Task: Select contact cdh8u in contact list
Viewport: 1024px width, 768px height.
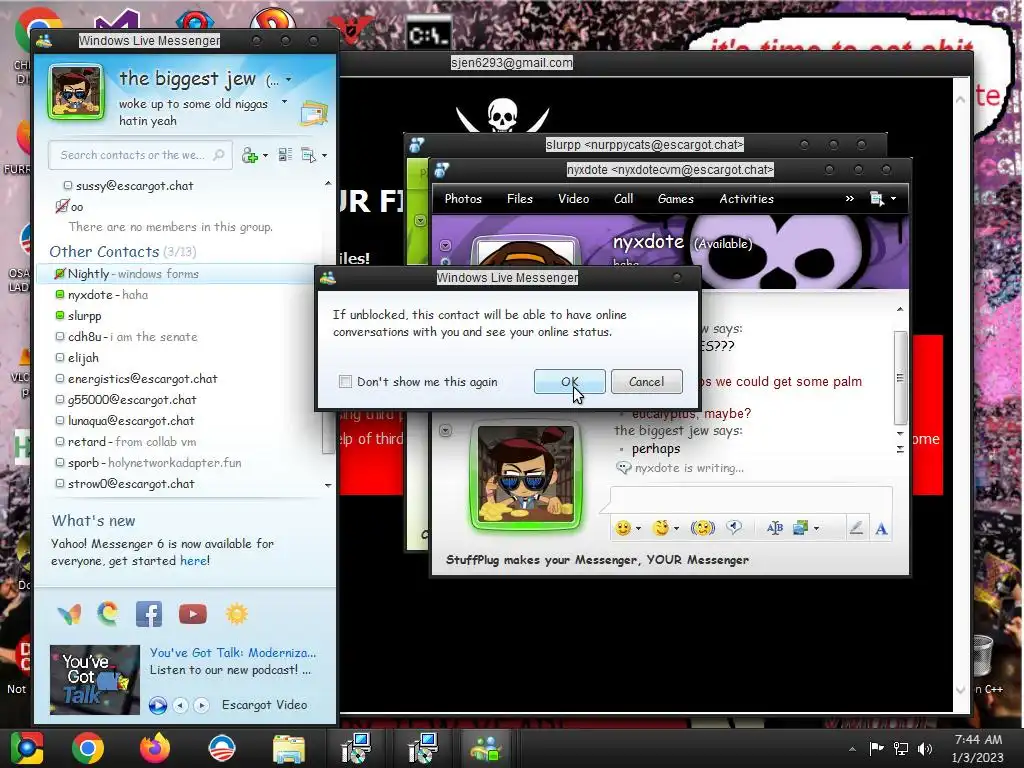Action: pos(176,336)
